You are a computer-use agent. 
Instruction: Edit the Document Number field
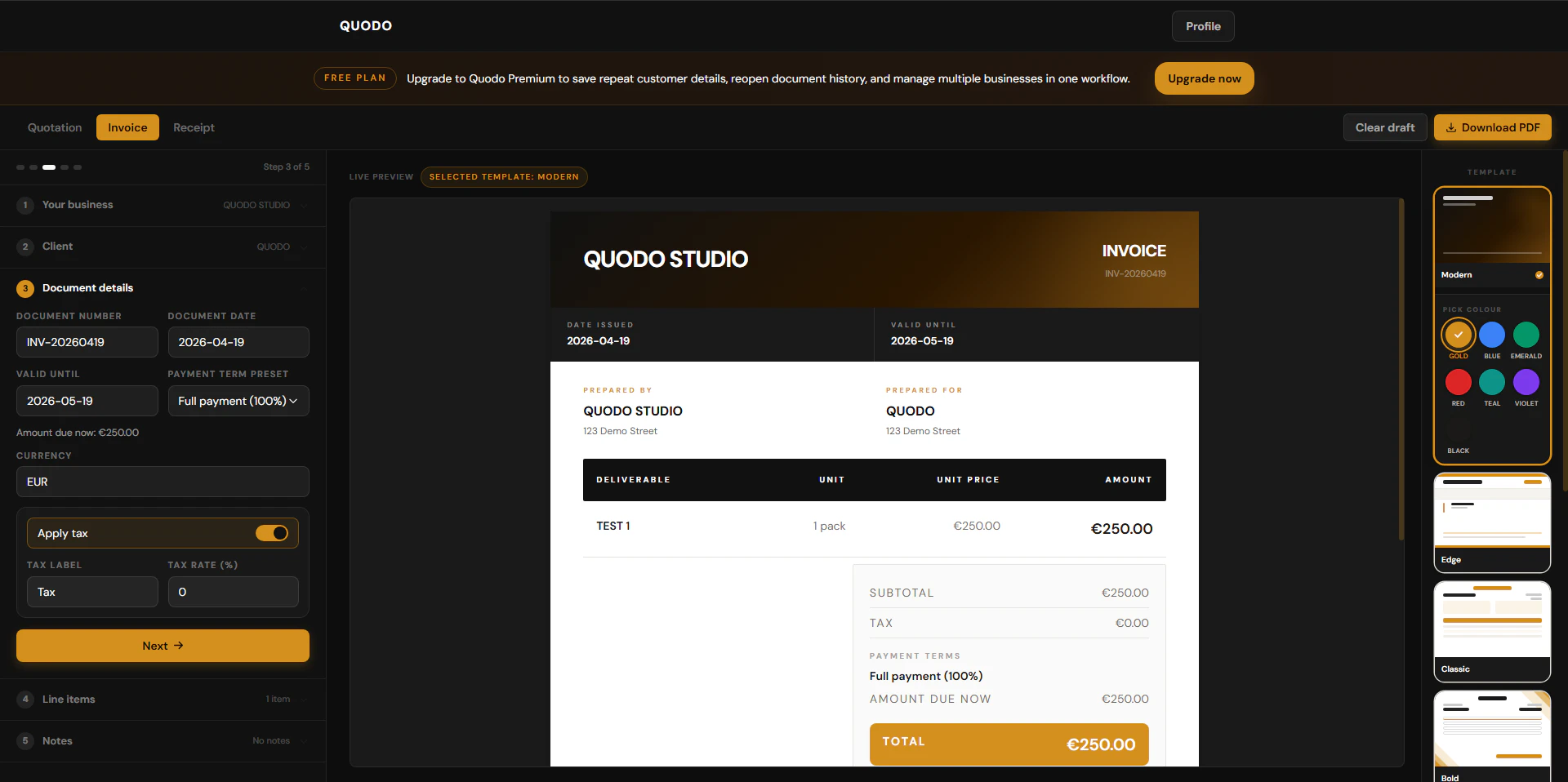pos(87,342)
